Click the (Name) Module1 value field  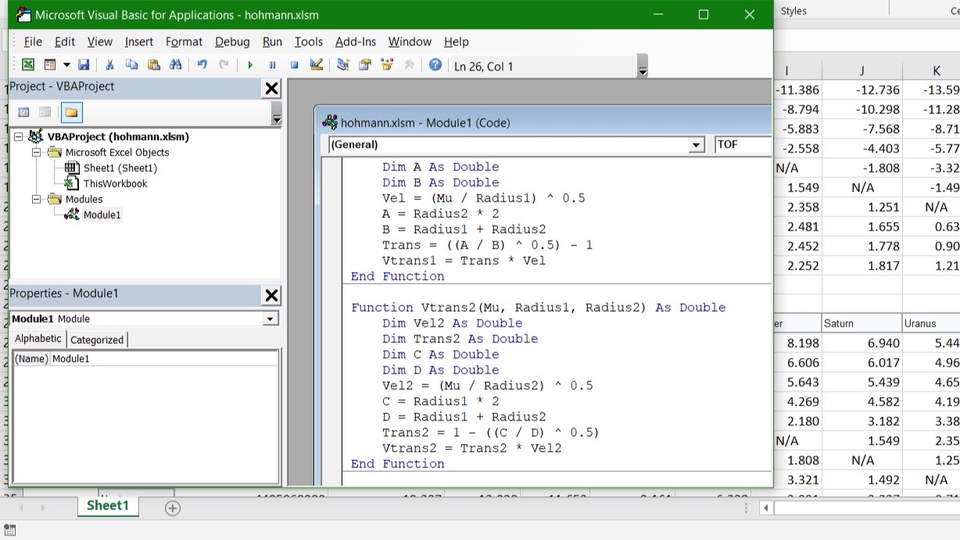click(163, 359)
